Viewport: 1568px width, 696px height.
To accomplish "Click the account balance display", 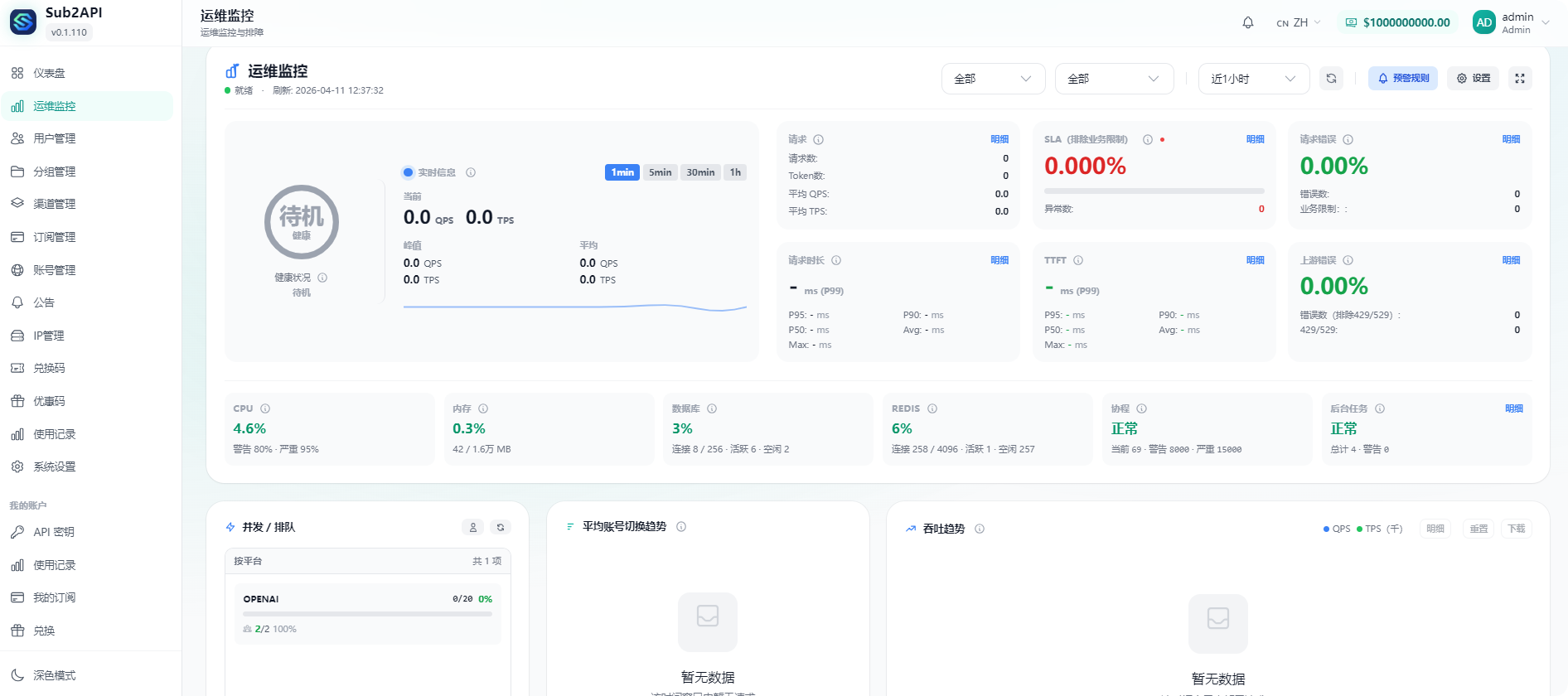I will (1397, 22).
